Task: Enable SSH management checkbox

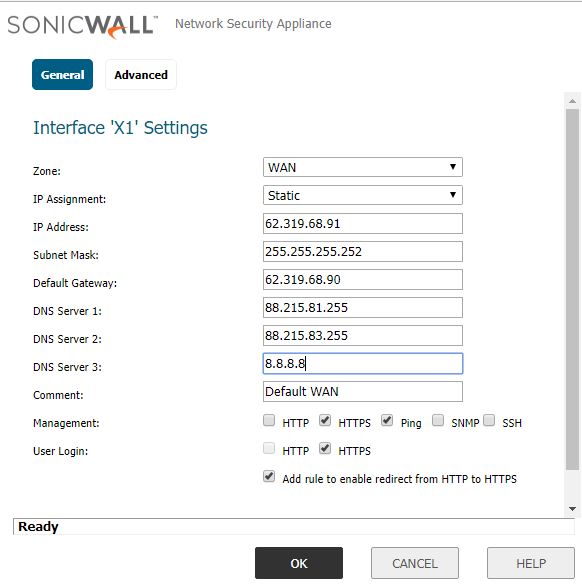Action: (x=489, y=420)
